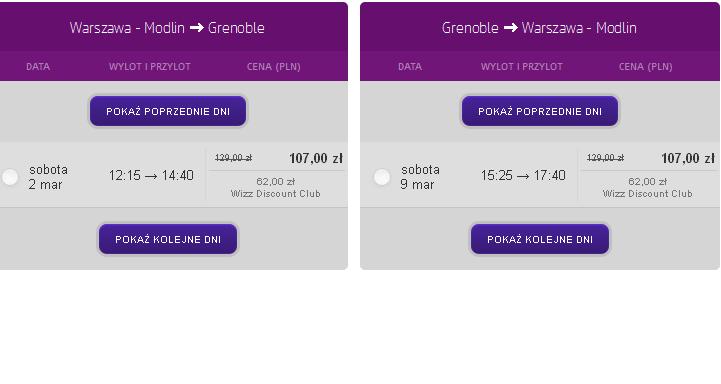
Task: Click outbound Pokaż kolejne dni button
Action: click(168, 239)
